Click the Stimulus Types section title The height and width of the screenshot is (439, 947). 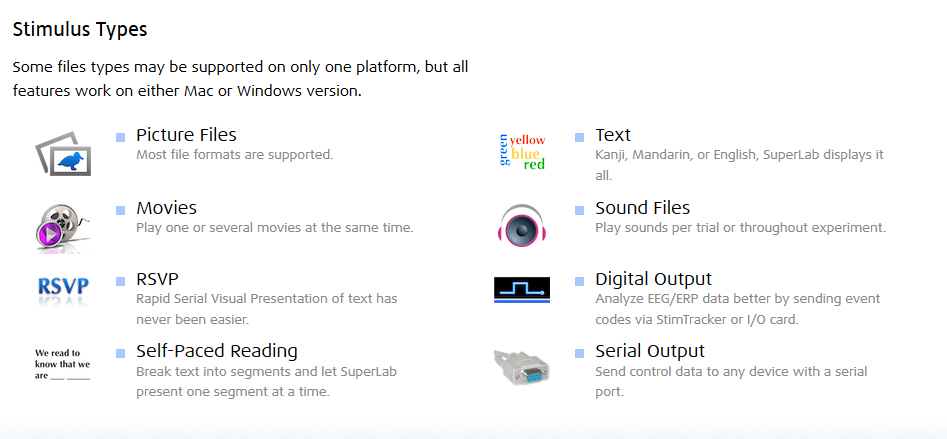(x=80, y=29)
